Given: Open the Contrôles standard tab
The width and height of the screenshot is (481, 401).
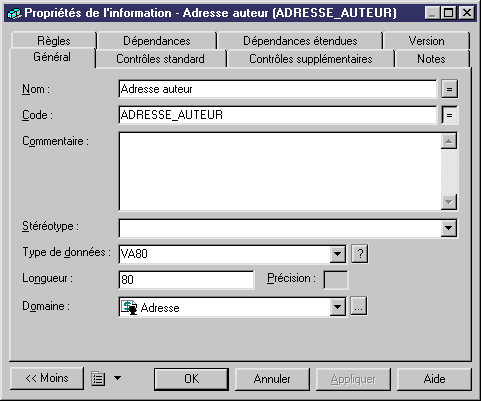Looking at the screenshot, I should (x=160, y=59).
